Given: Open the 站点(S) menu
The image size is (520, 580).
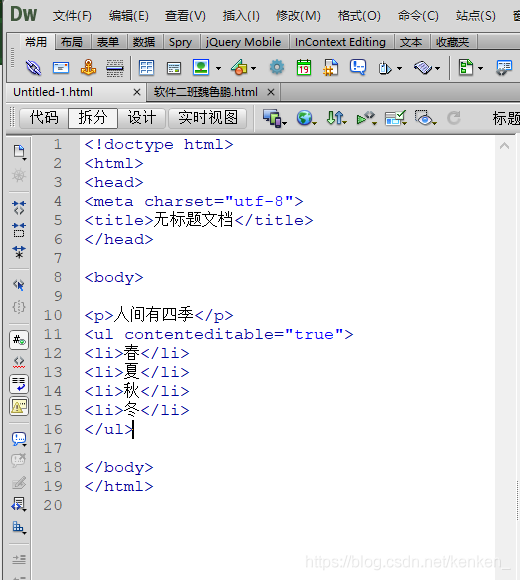Looking at the screenshot, I should click(x=476, y=16).
